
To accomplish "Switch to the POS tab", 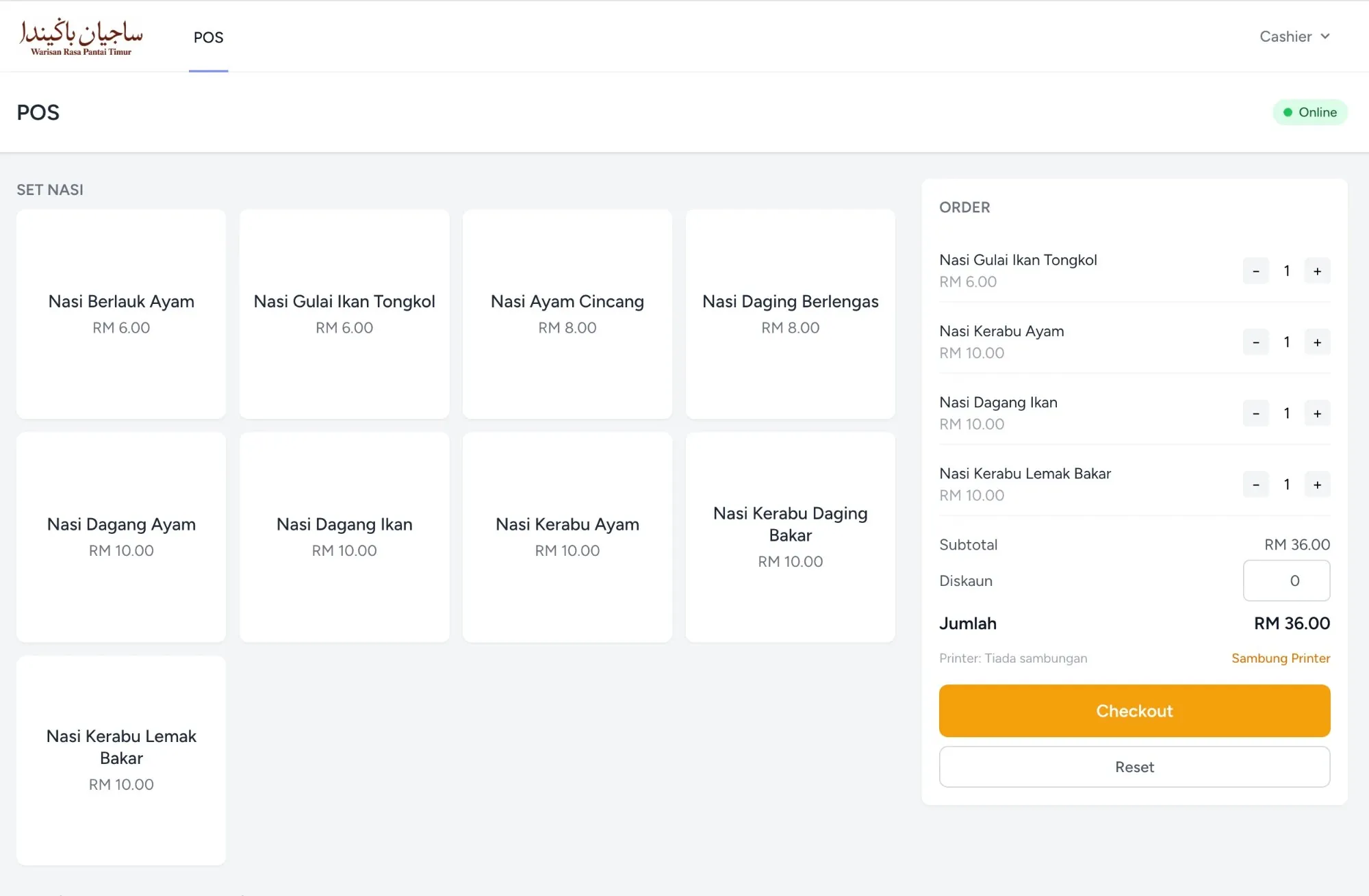I will click(208, 37).
